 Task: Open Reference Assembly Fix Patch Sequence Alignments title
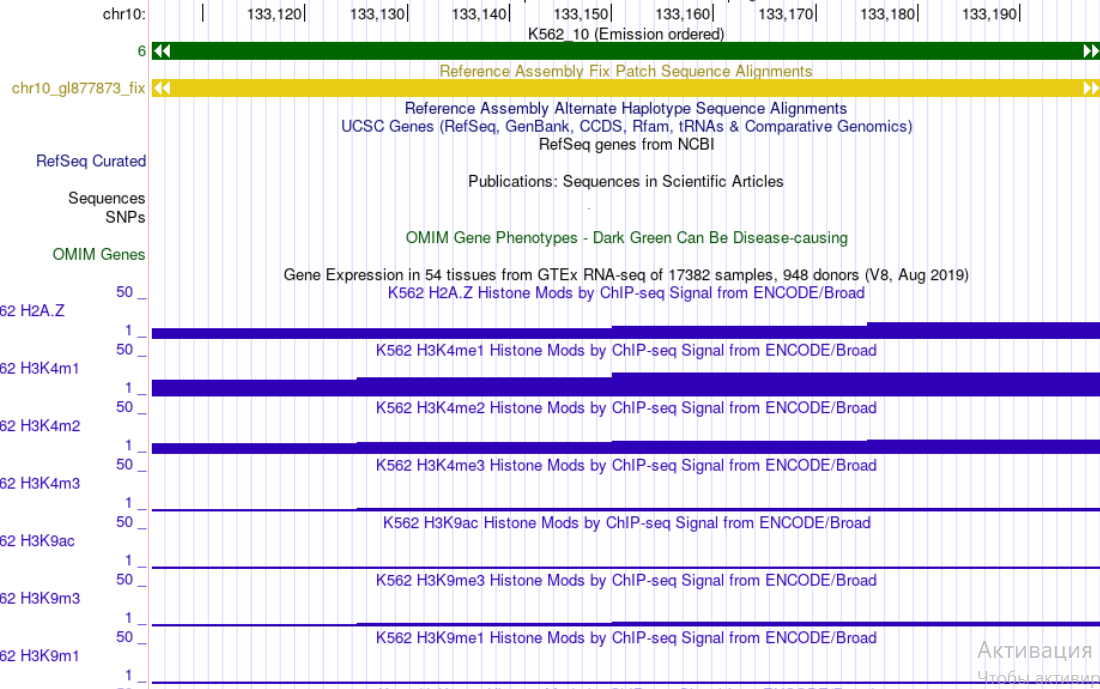point(626,71)
